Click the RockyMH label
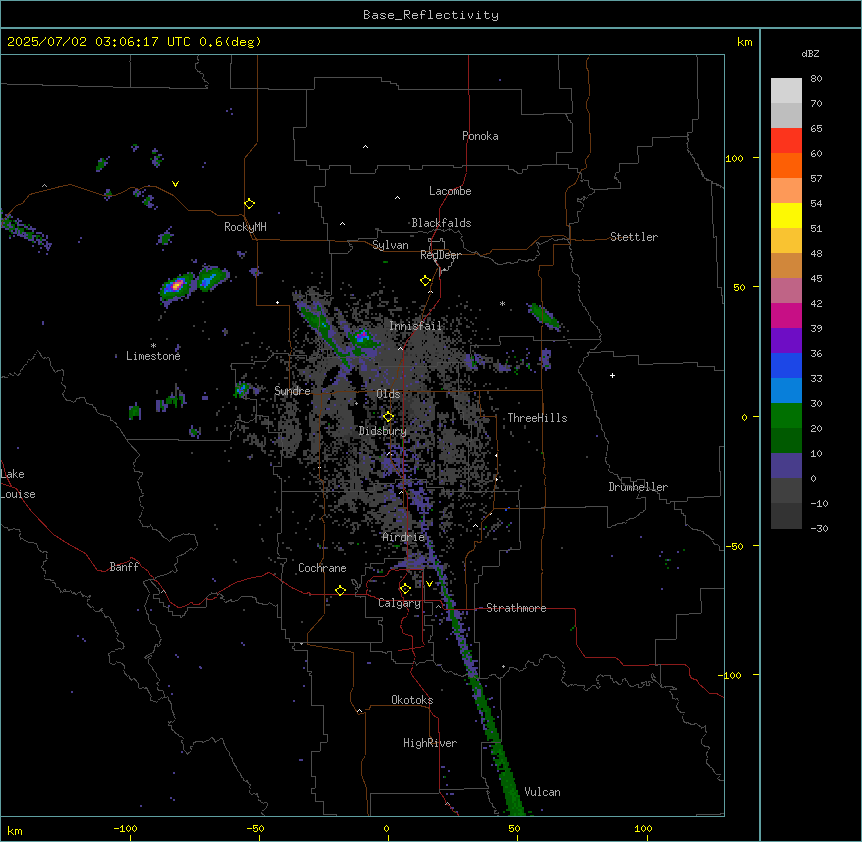The height and width of the screenshot is (842, 862). (x=245, y=227)
